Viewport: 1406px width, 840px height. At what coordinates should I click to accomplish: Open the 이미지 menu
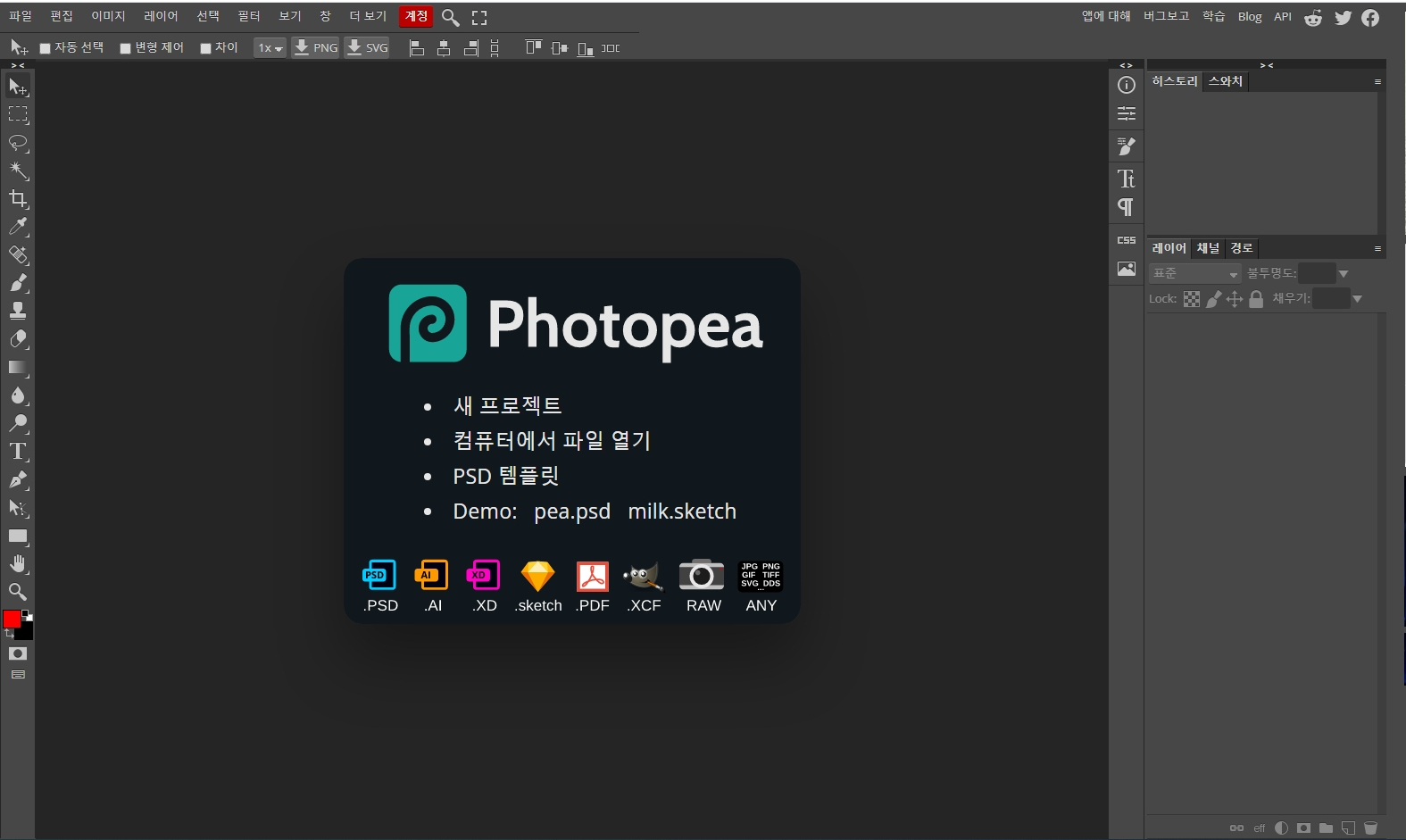point(108,16)
